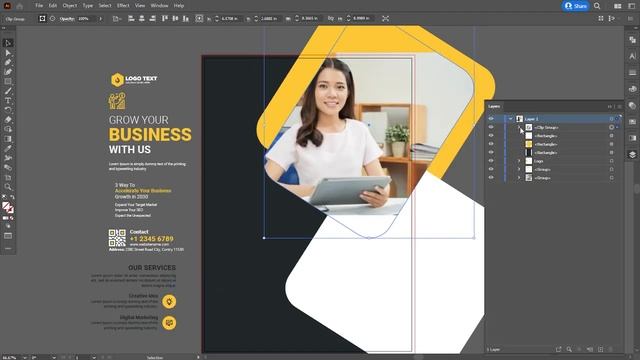Select the Rectangle tool

pos(8,81)
